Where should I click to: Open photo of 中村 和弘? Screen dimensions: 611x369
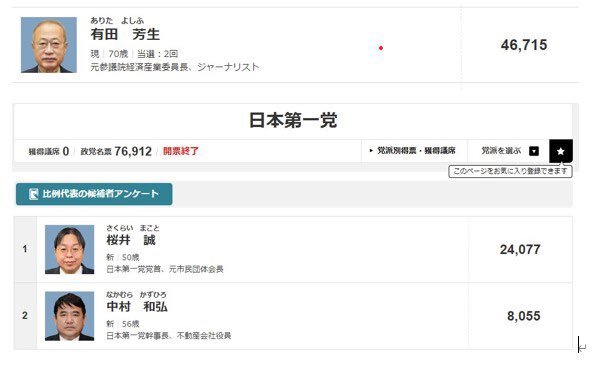(x=69, y=316)
